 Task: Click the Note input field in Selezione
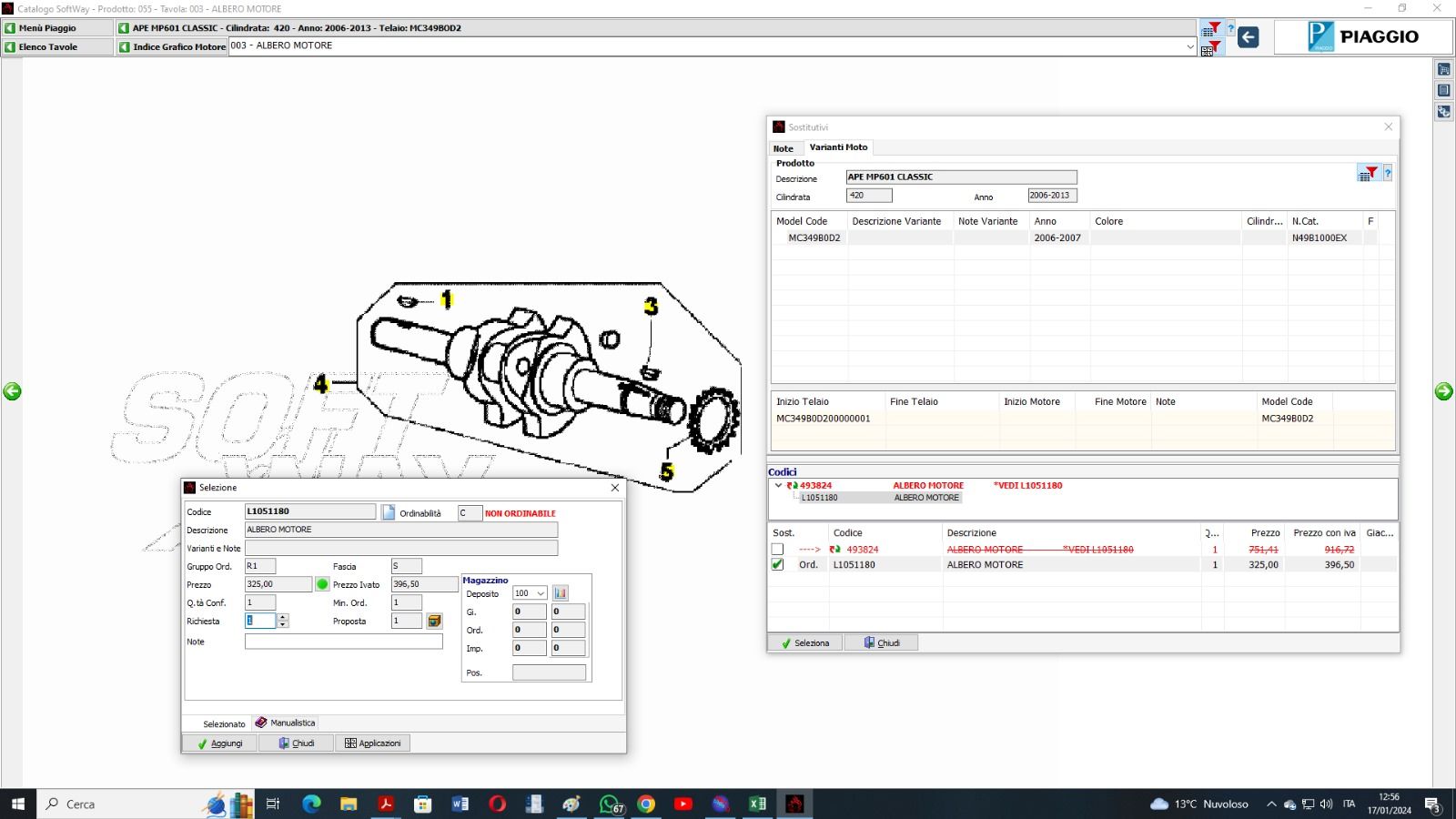343,642
